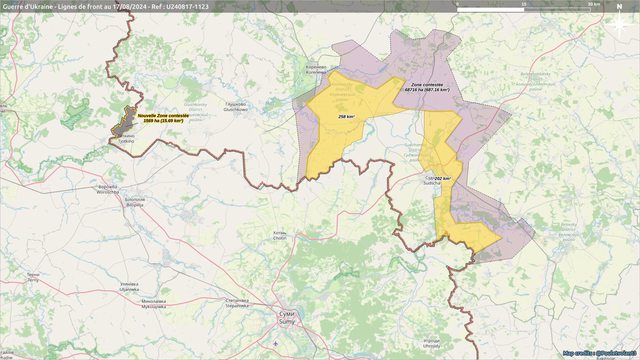
Task: Click the Sumy city label
Action: (287, 317)
